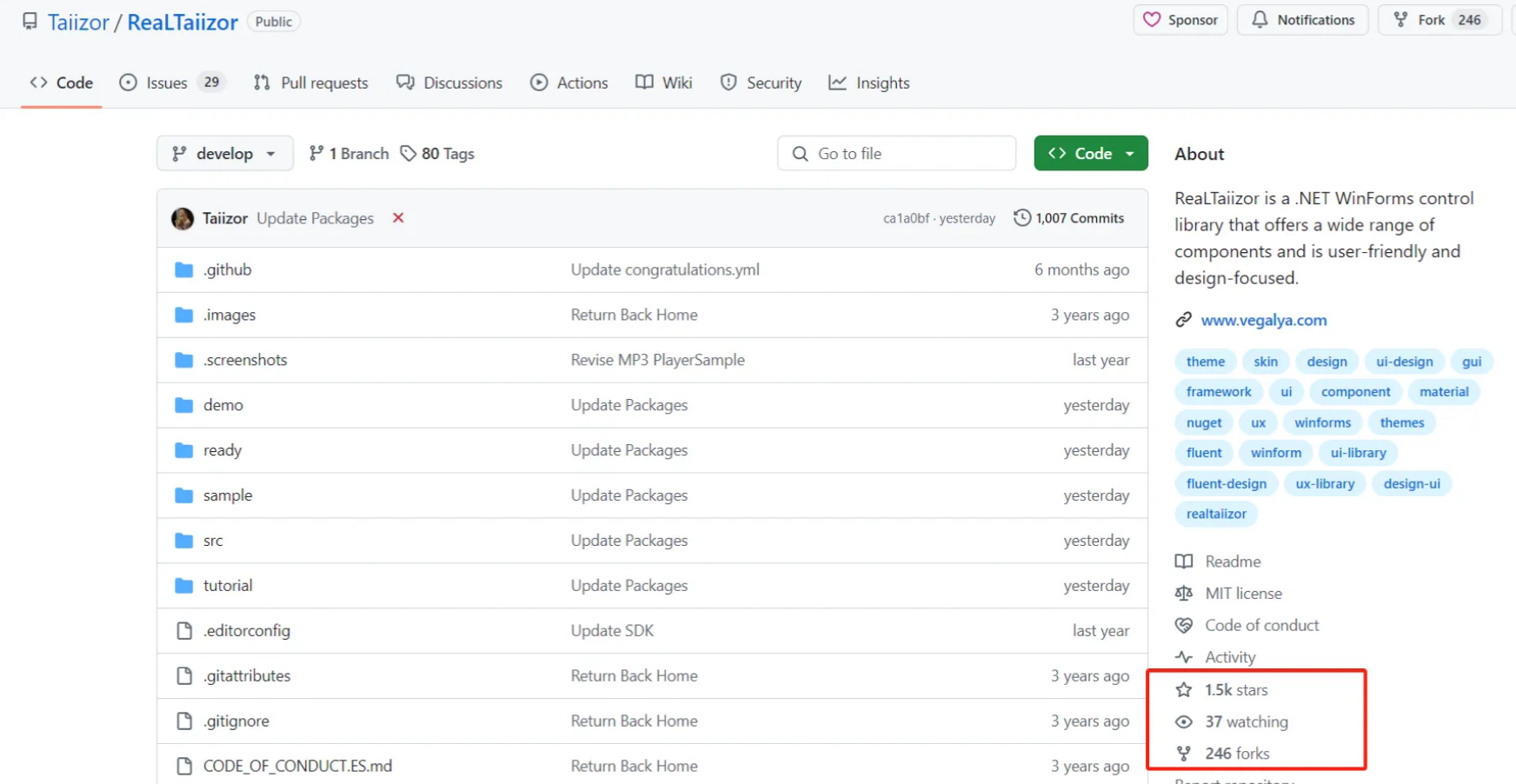Select the winforms topic tag
Screen dimensions: 1516x784
tap(1322, 423)
